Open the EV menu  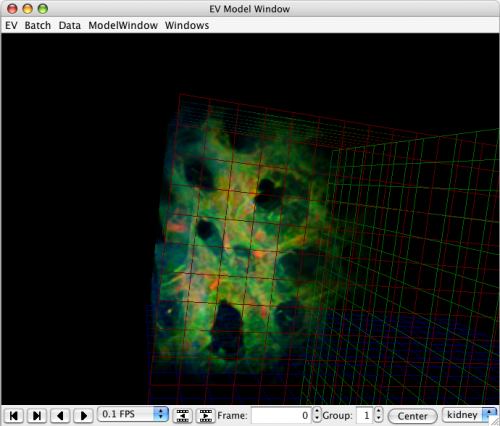11,25
